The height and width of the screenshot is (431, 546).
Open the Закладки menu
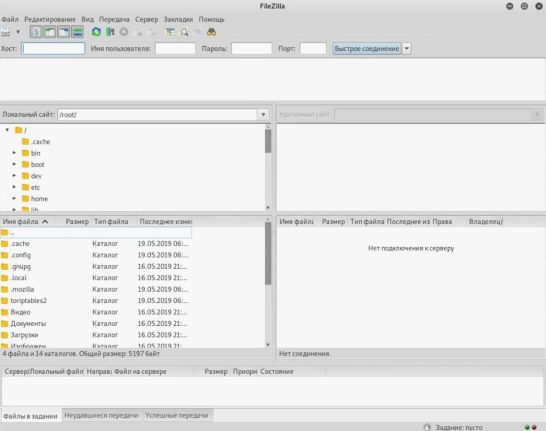click(178, 19)
